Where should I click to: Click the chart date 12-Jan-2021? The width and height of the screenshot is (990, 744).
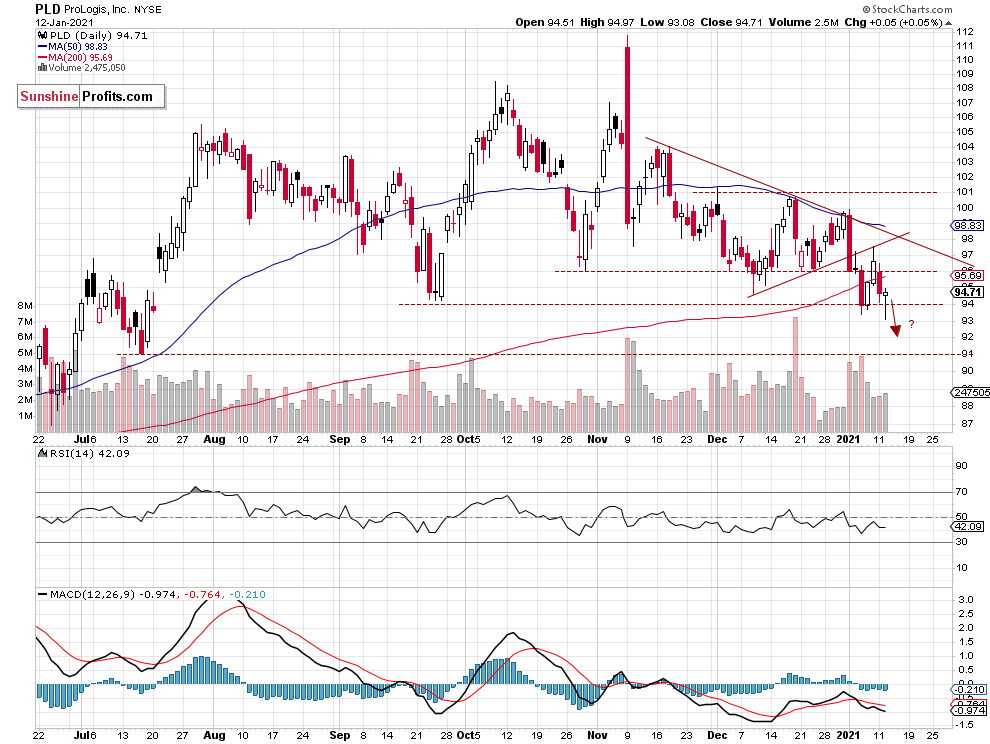tap(64, 23)
